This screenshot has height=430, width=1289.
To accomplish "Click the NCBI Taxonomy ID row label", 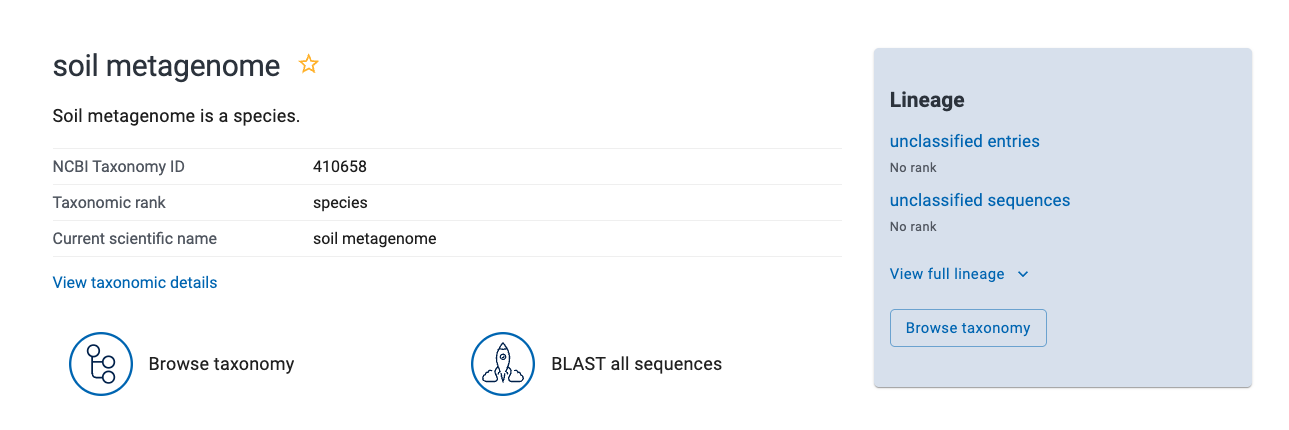I will pyautogui.click(x=118, y=167).
